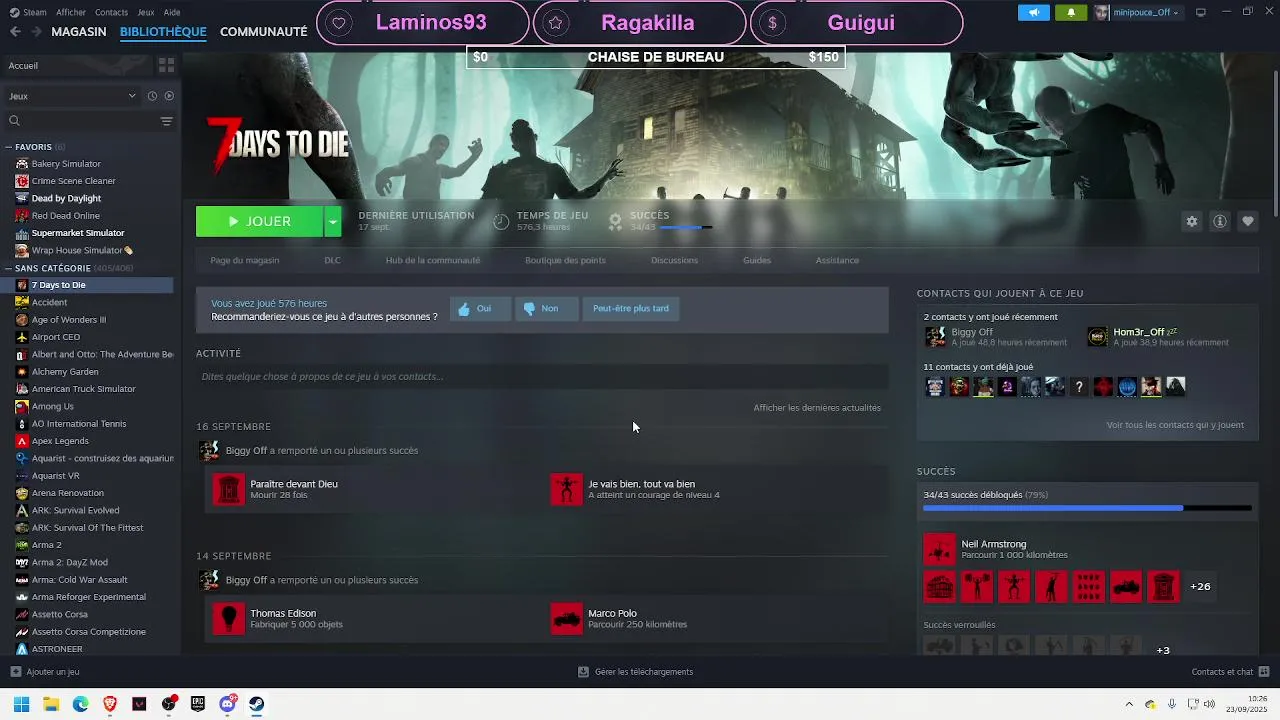This screenshot has width=1280, height=720.
Task: Open Marco Polo achievement icon
Action: [567, 619]
